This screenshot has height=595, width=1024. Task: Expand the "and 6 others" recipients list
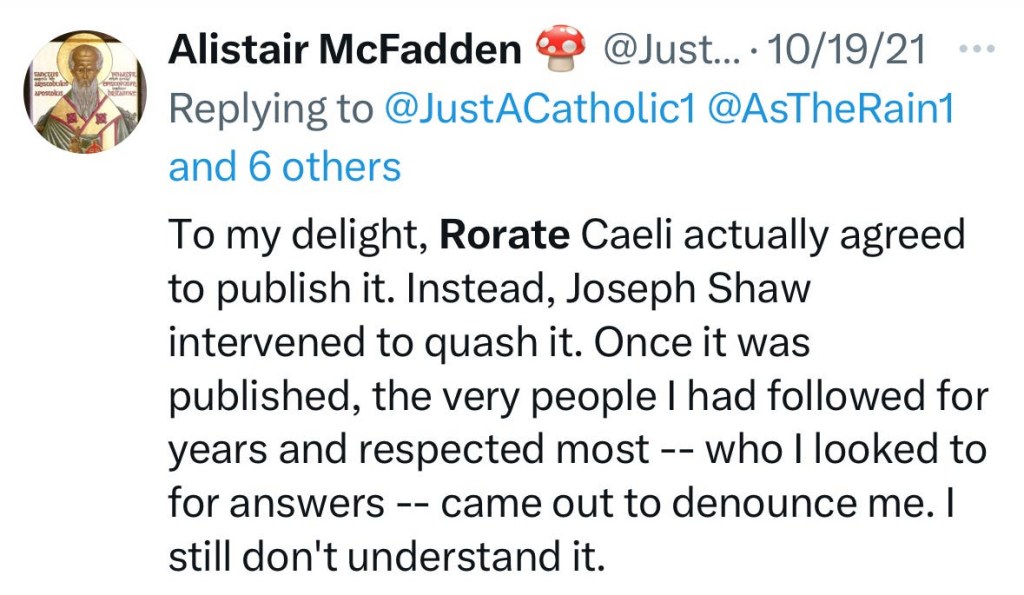[284, 166]
